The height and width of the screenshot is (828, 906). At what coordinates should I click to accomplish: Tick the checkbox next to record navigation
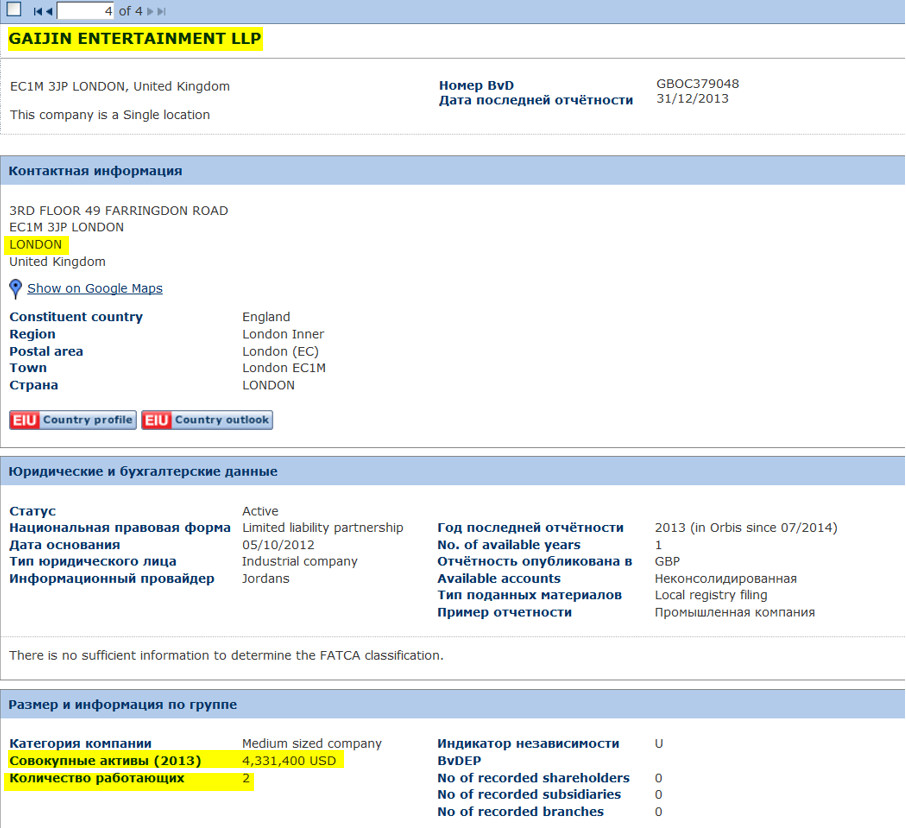tap(13, 9)
